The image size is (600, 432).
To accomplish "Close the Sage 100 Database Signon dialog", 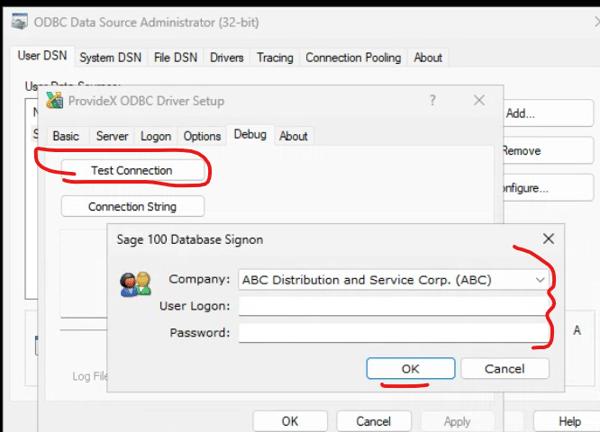I will pyautogui.click(x=548, y=239).
